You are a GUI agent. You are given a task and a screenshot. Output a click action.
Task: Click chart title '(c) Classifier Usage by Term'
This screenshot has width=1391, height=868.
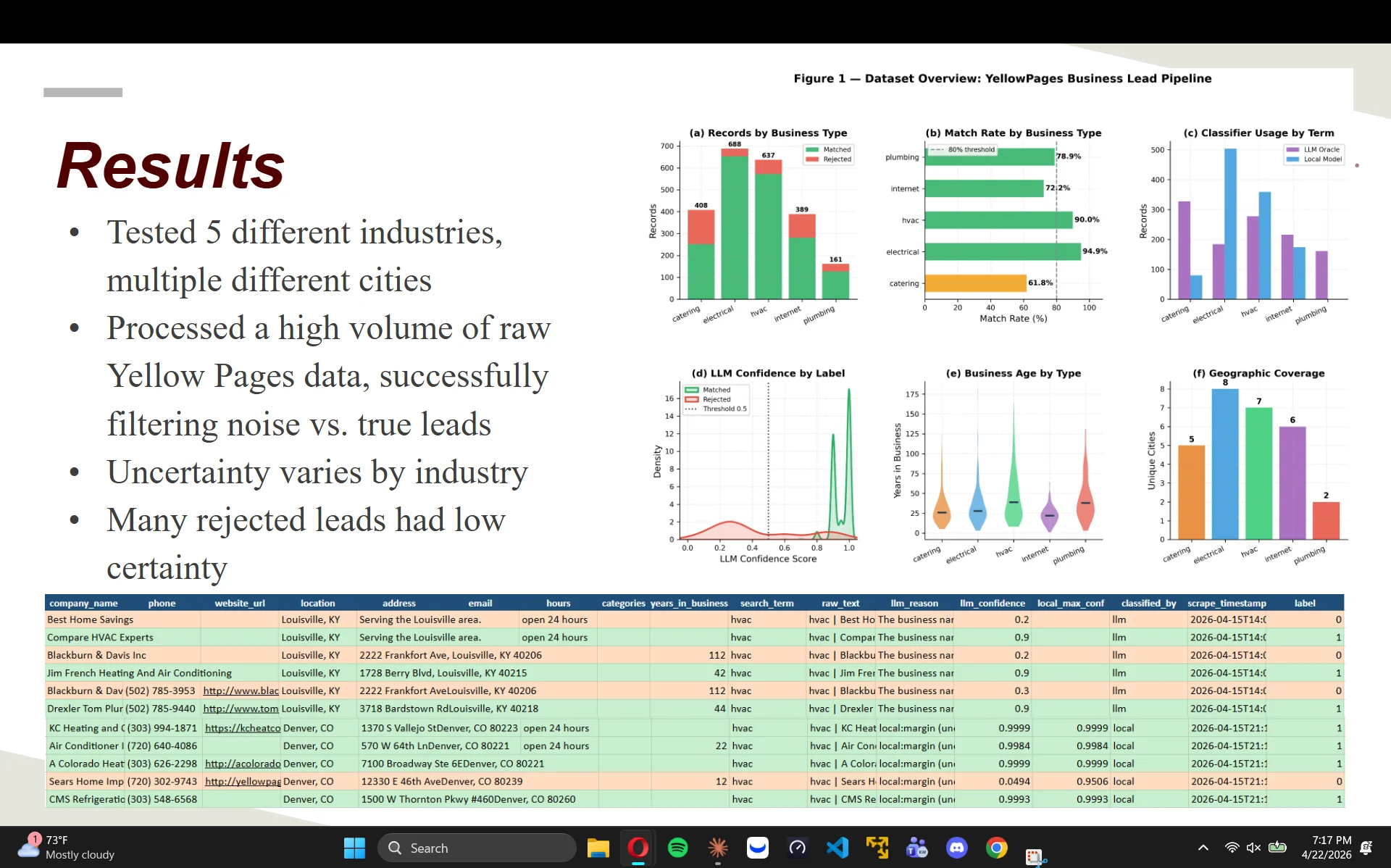point(1258,133)
